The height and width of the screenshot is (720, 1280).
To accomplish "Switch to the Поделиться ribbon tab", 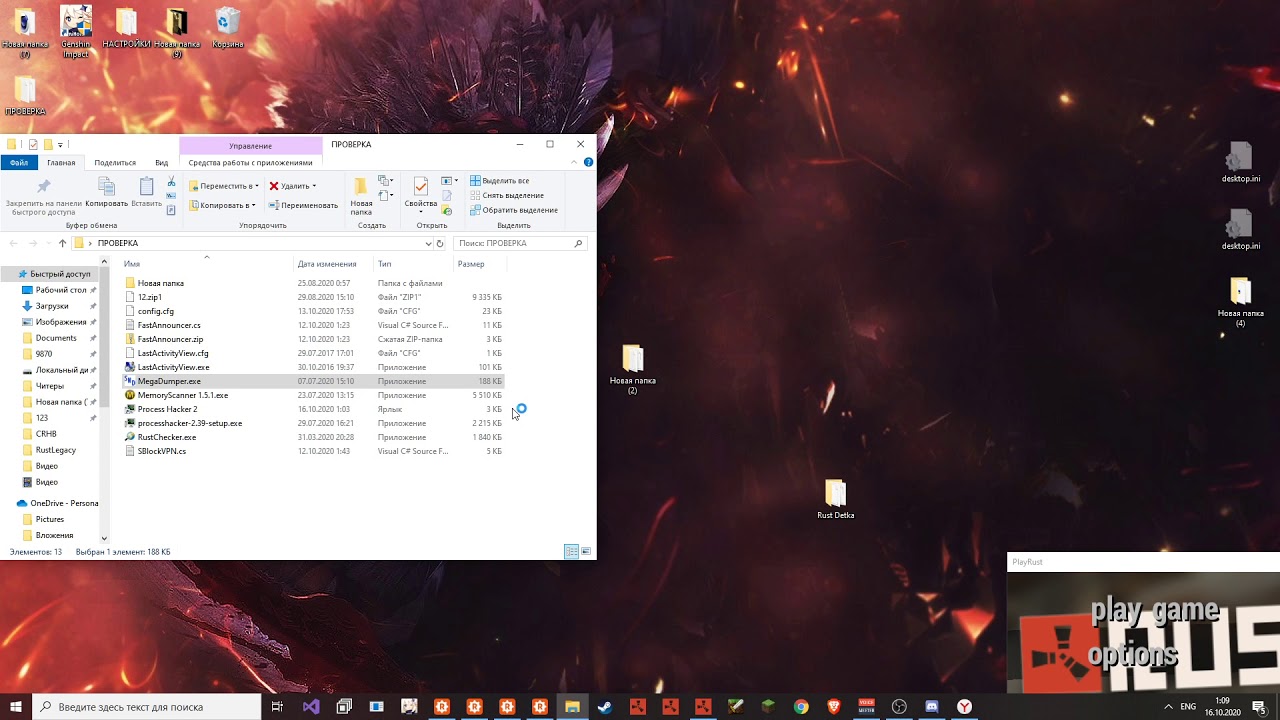I will [115, 162].
